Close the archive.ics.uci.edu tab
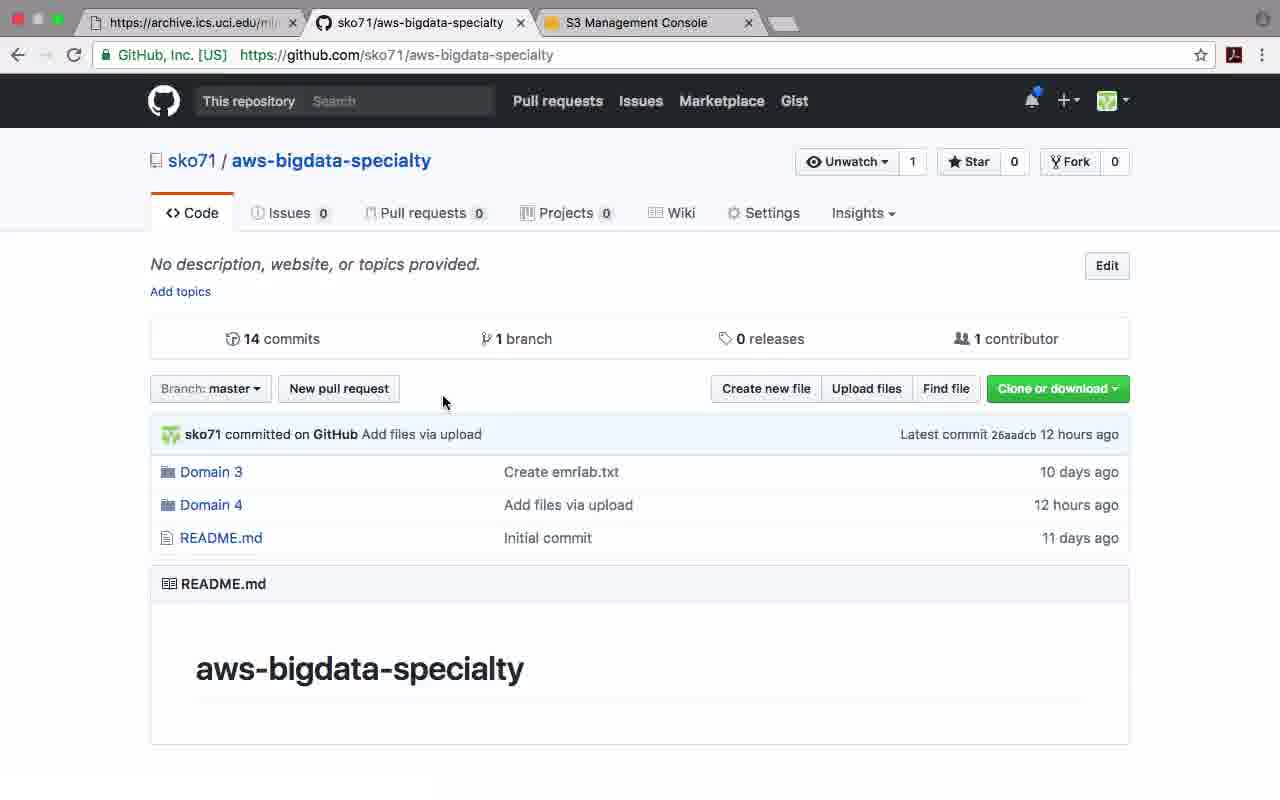The image size is (1280, 800). pos(293,23)
